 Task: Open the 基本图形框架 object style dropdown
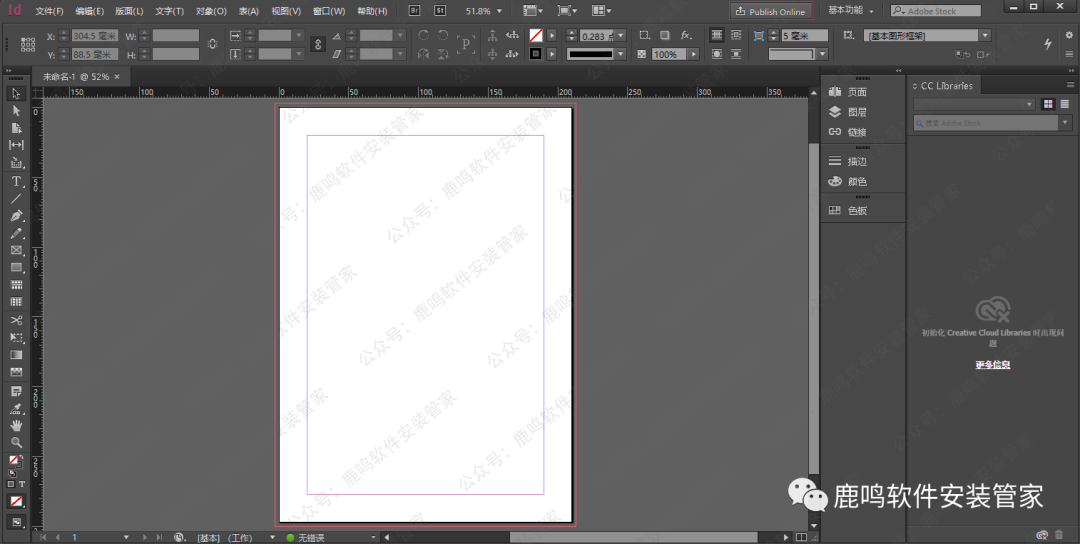pos(927,35)
